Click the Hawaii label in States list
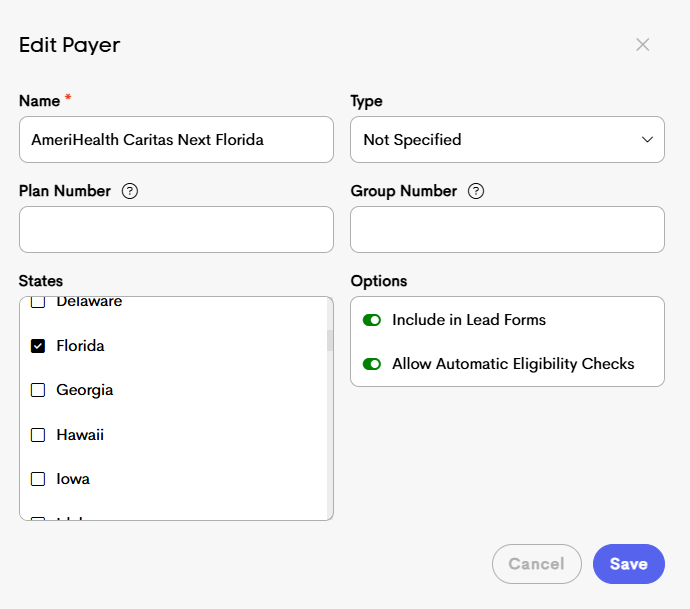 (80, 435)
